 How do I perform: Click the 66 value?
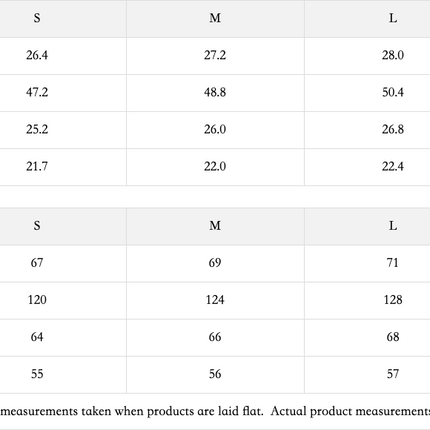click(x=215, y=337)
